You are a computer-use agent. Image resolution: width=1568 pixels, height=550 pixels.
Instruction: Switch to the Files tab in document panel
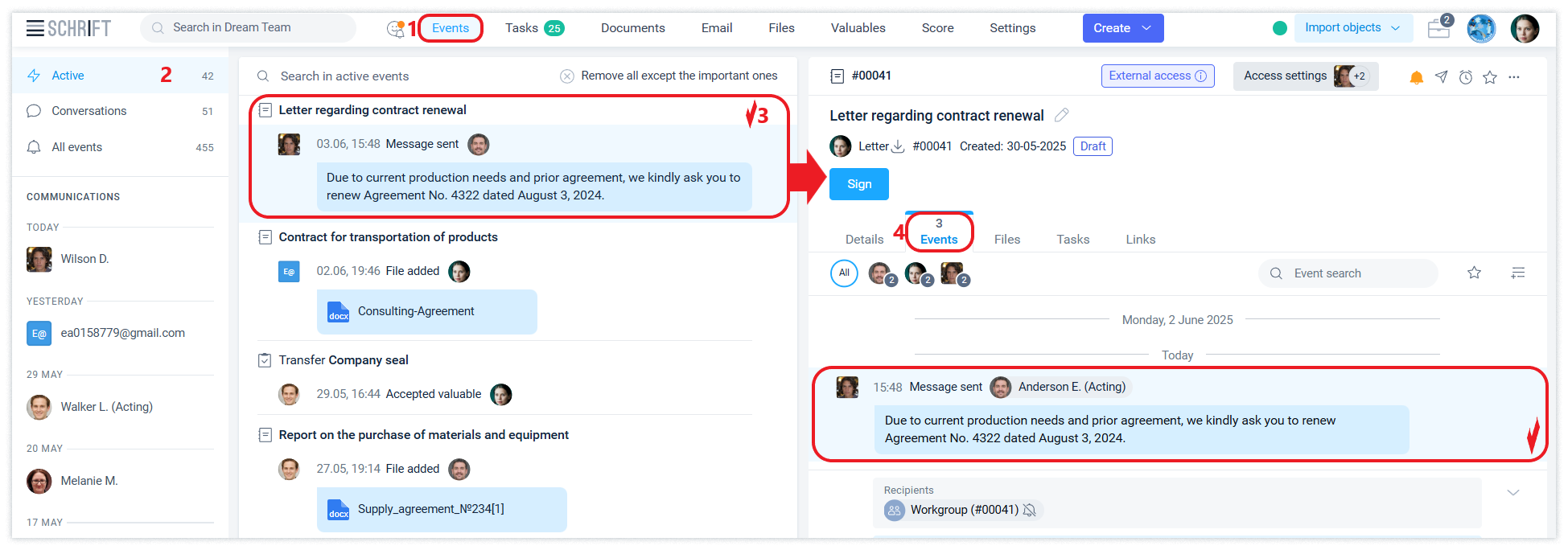(1006, 240)
